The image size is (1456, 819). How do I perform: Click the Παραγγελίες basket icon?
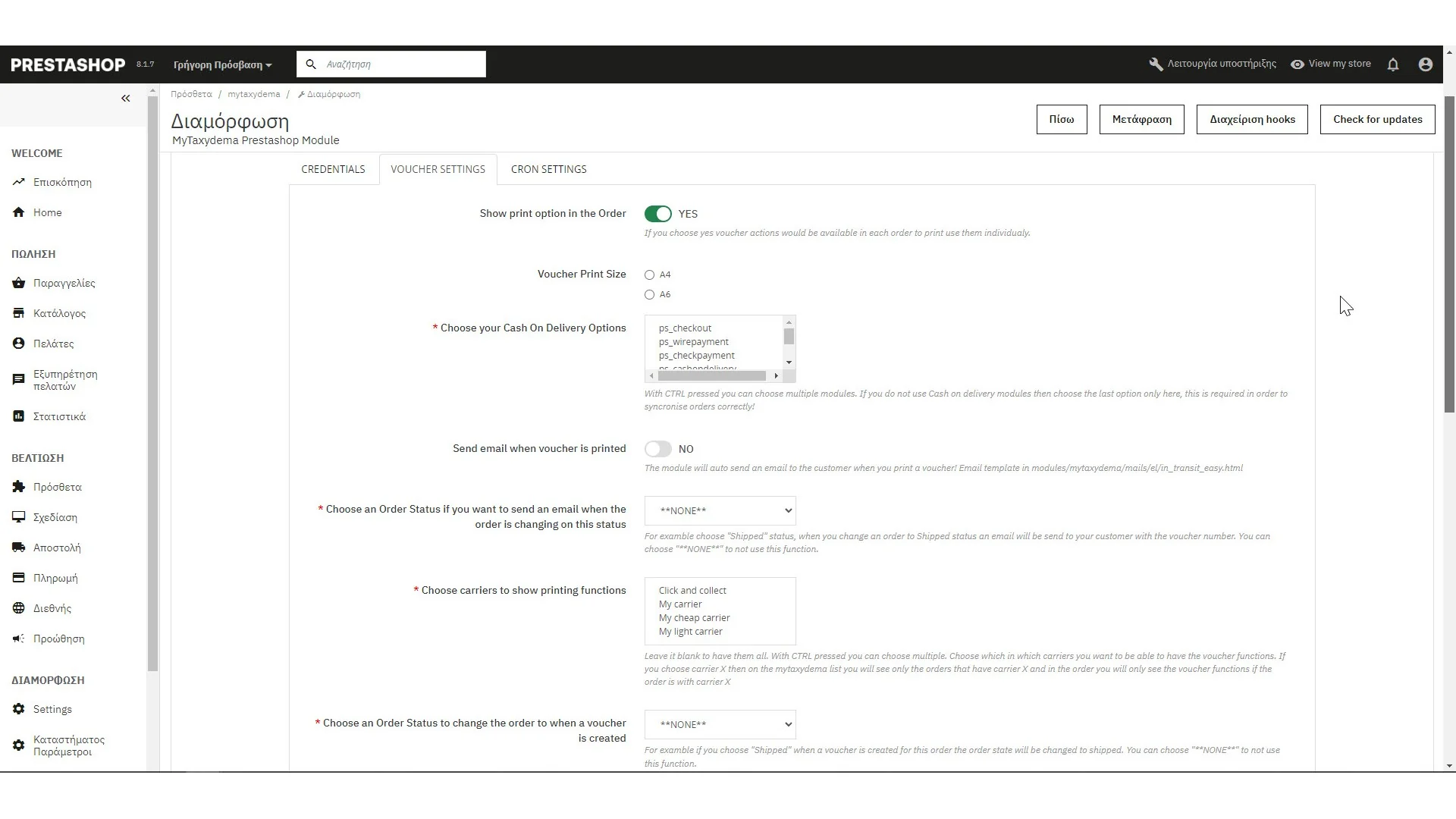coord(19,283)
